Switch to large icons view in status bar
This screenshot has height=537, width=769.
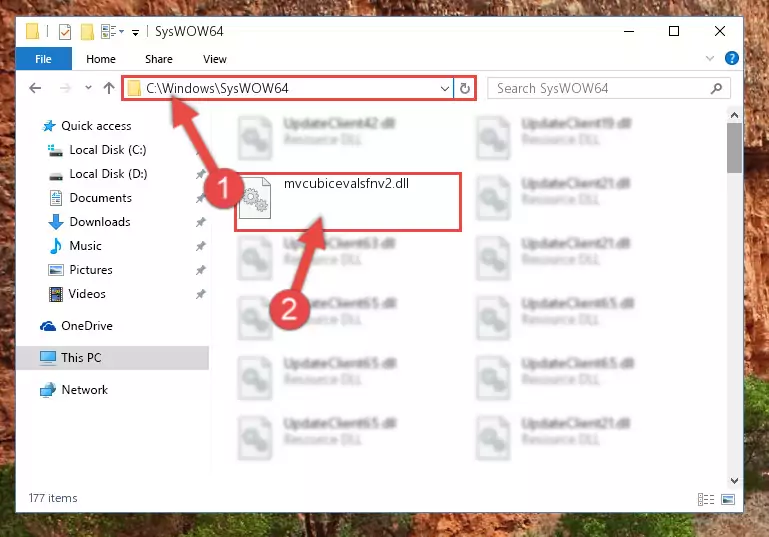click(728, 499)
